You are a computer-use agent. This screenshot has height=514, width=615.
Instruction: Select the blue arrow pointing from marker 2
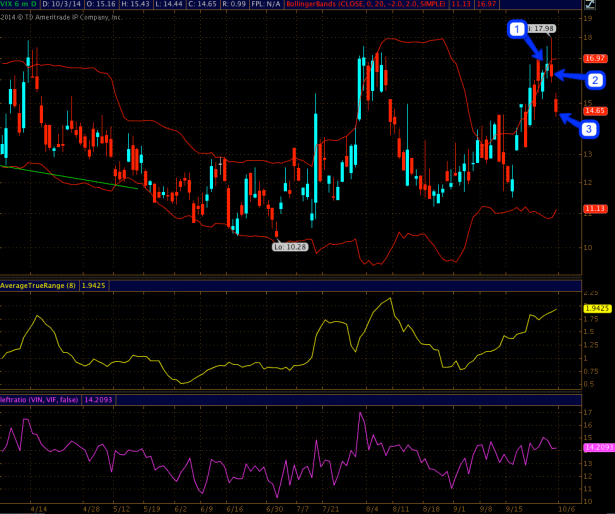click(x=569, y=76)
